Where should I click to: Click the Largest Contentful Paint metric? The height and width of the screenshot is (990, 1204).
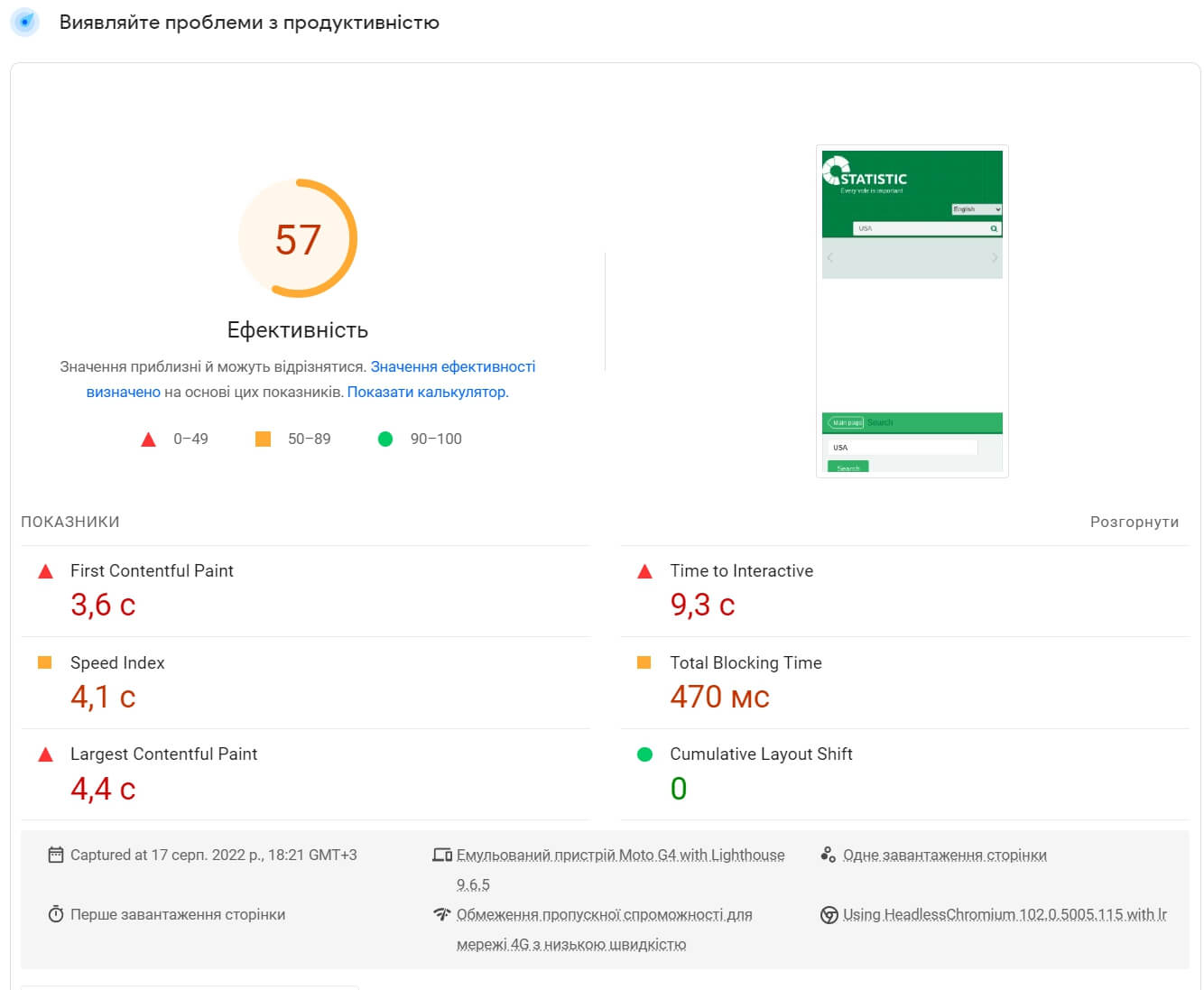163,754
